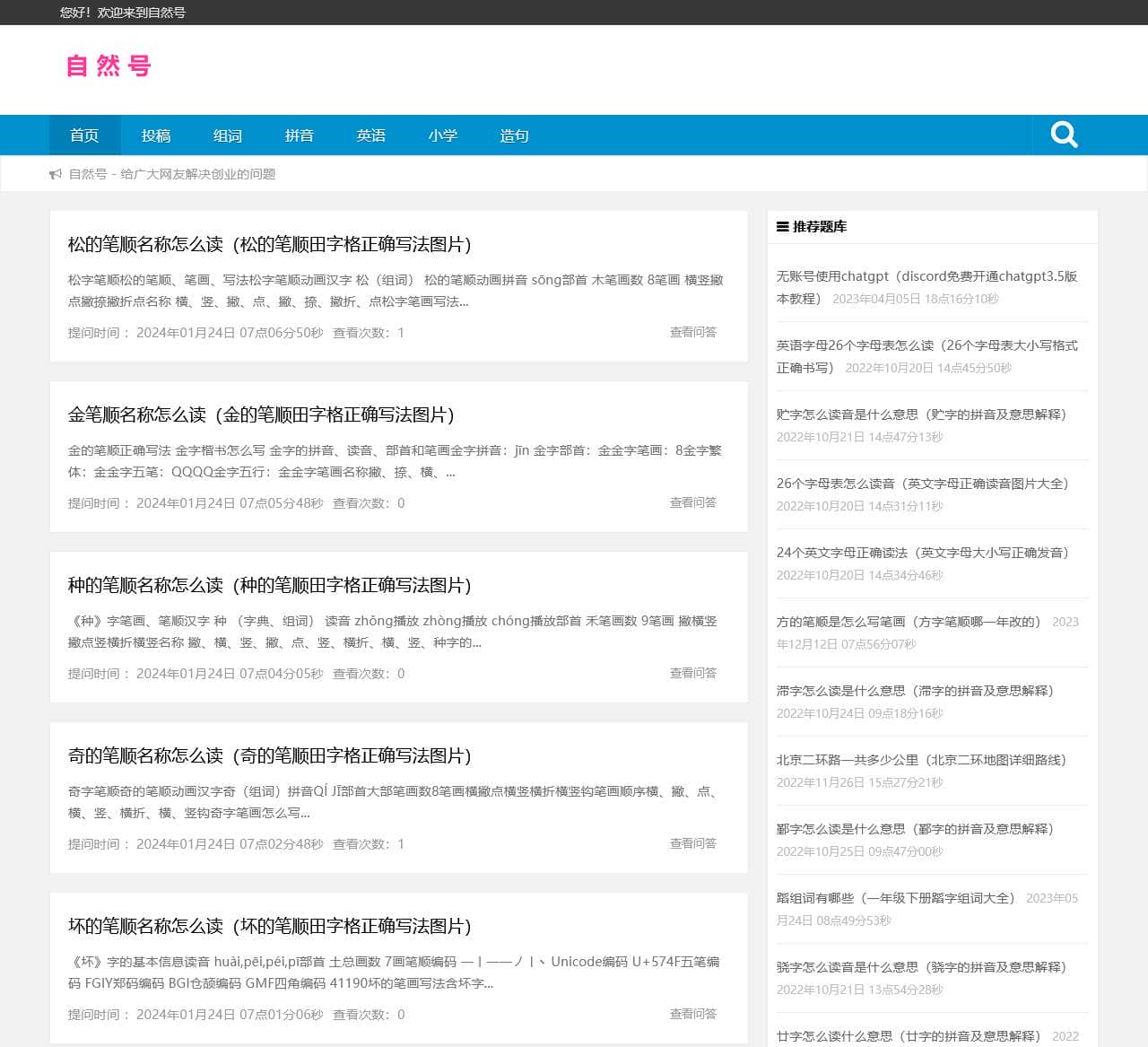Open the article about 松的笔顺名称怎么读
Image resolution: width=1148 pixels, height=1047 pixels.
(x=269, y=245)
